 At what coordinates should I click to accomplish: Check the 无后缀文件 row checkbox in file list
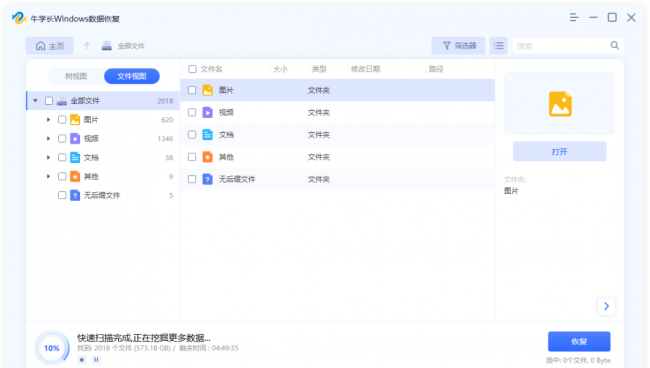coord(192,179)
